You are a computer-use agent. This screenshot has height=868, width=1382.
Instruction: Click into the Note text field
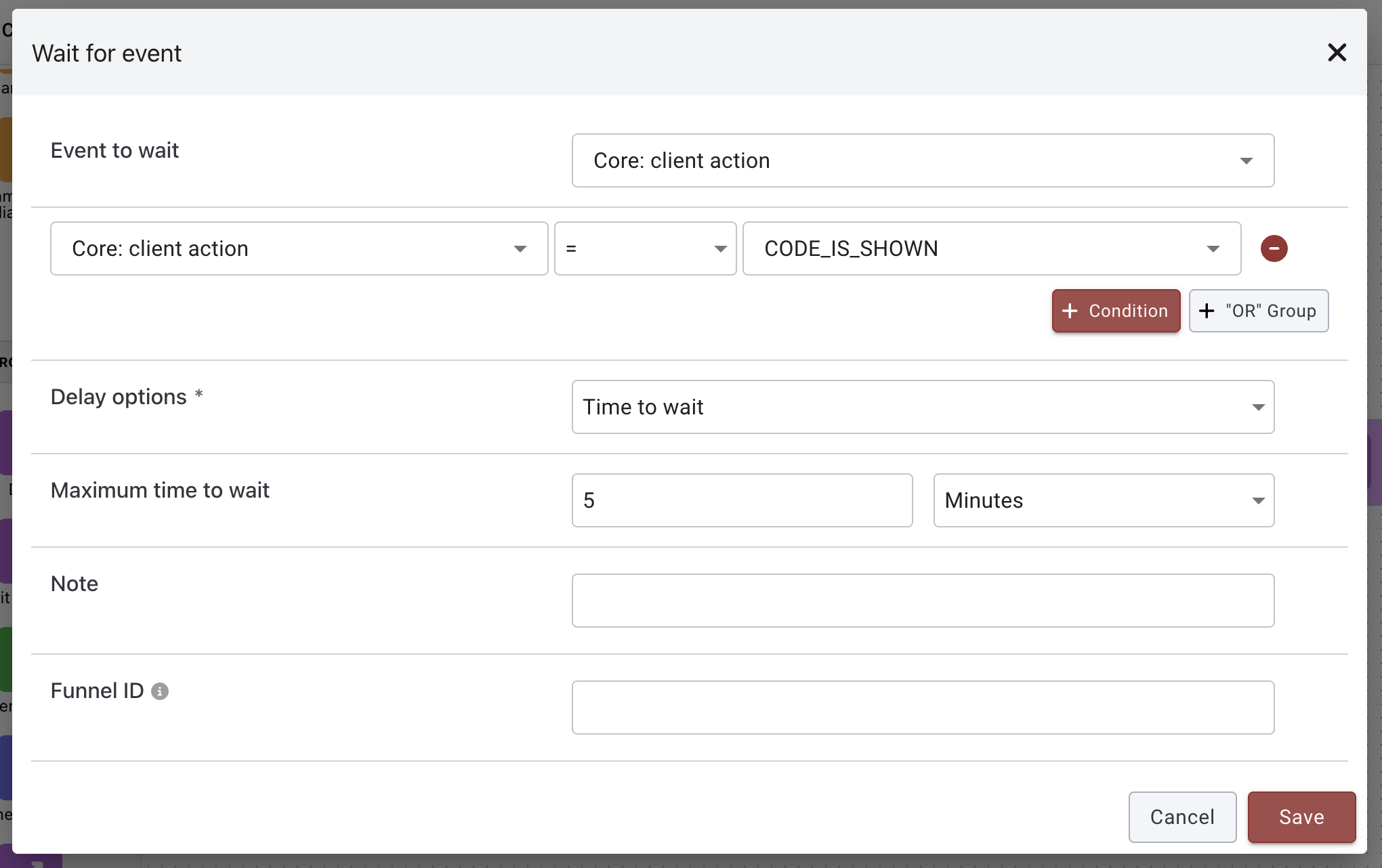coord(922,601)
